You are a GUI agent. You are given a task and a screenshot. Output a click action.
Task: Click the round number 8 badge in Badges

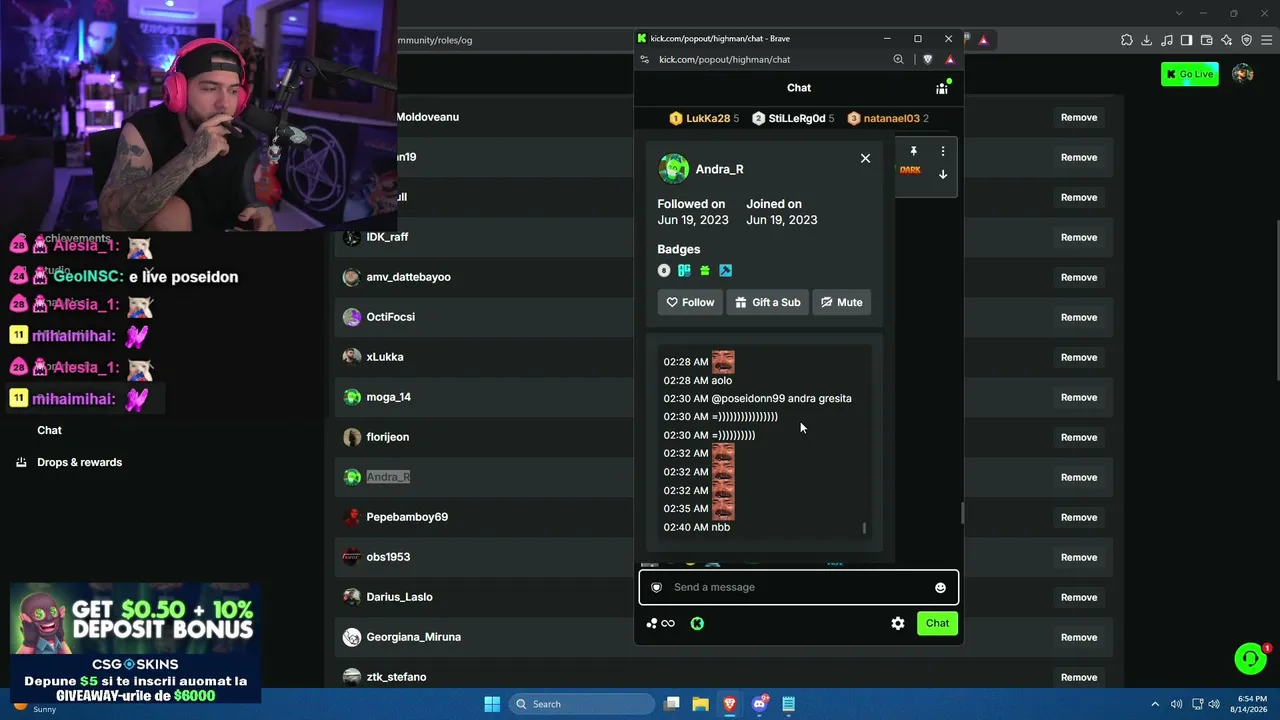pyautogui.click(x=664, y=270)
